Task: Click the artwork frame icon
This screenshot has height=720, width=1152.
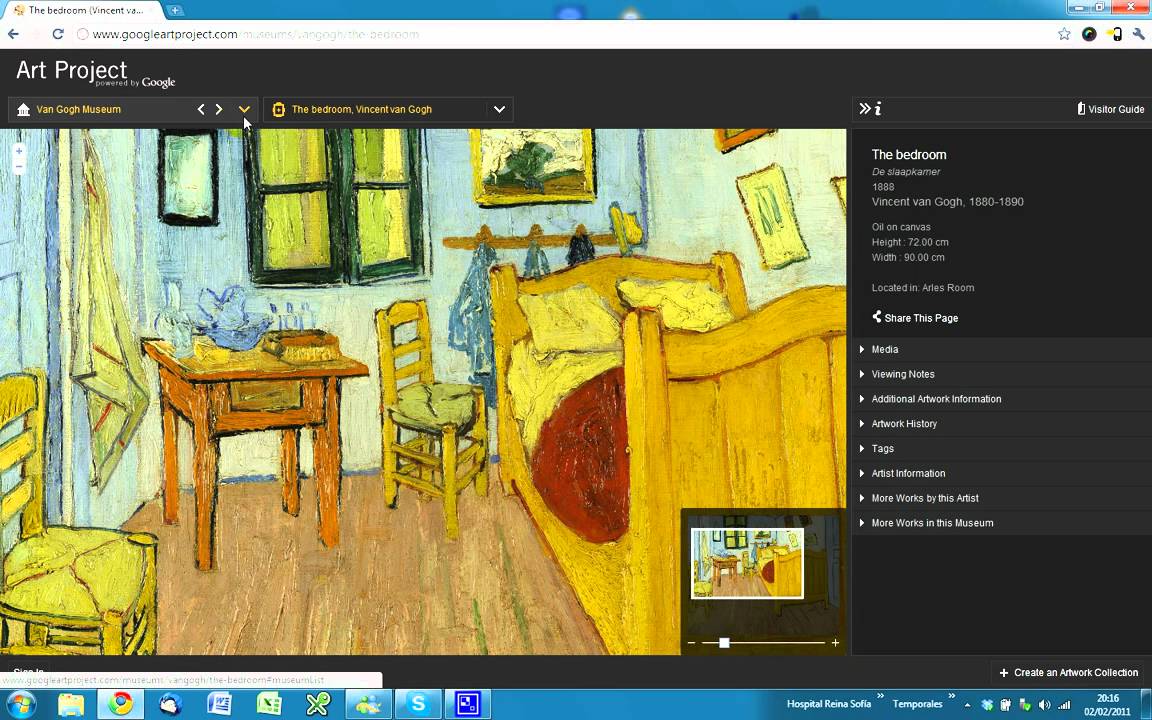Action: click(278, 109)
